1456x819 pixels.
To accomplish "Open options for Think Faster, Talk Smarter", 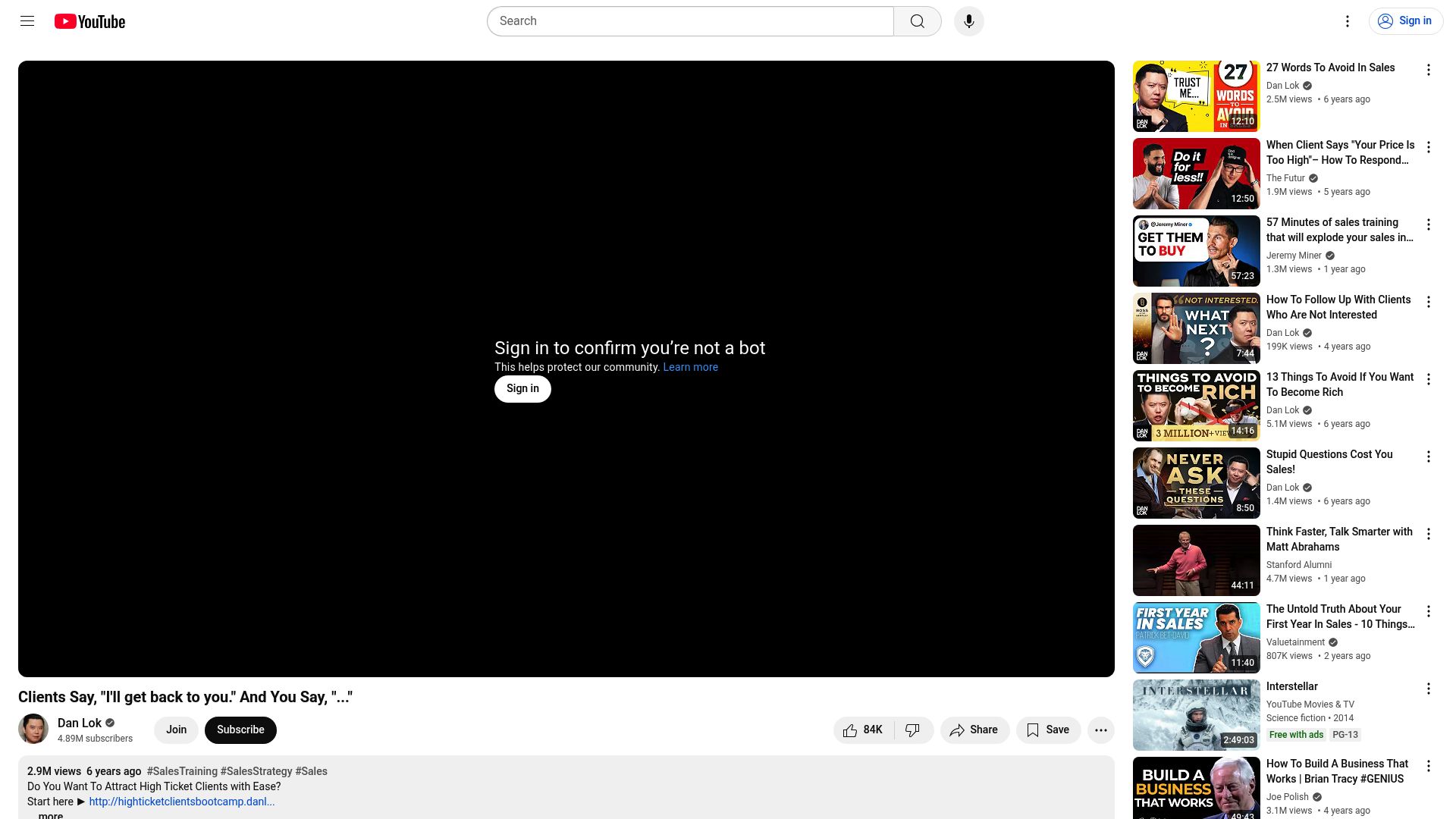I will tap(1428, 534).
